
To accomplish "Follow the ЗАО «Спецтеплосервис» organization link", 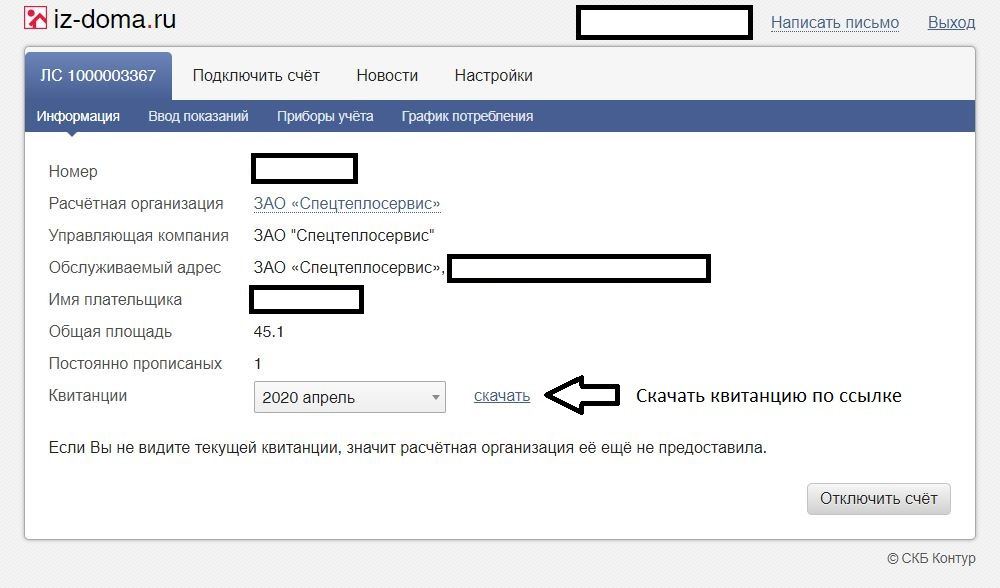I will [347, 204].
